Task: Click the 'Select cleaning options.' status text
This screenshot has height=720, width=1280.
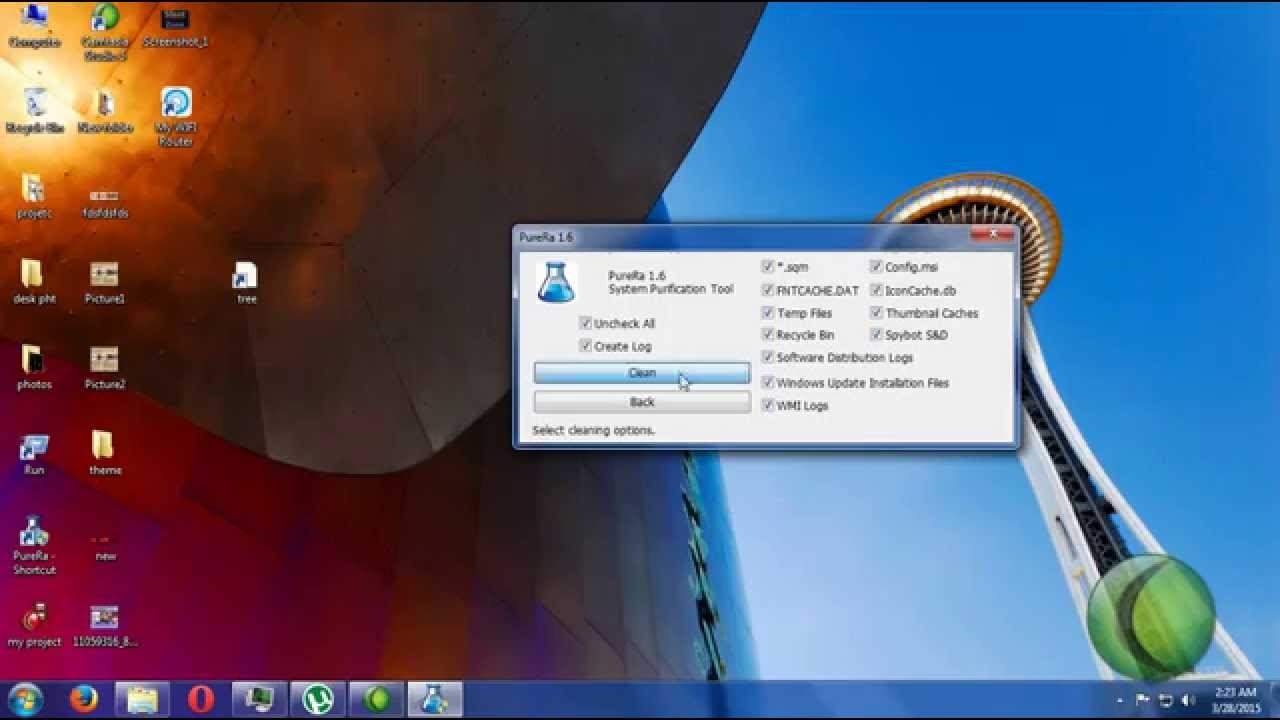Action: [594, 430]
